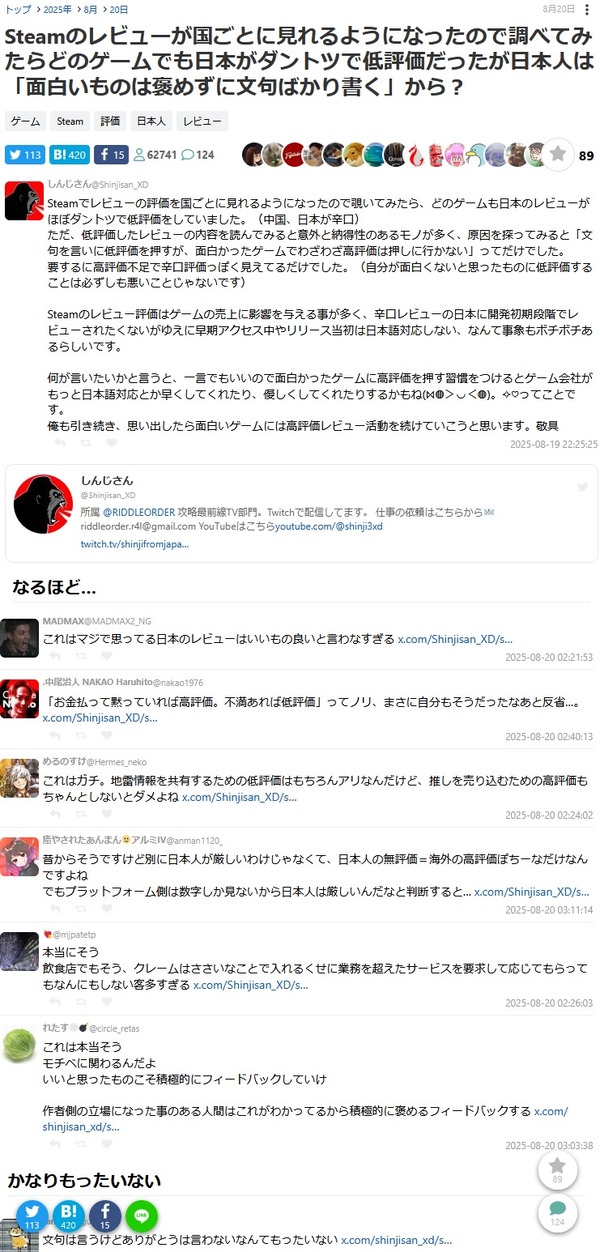Click the floating round Twitter icon 113

pyautogui.click(x=33, y=1217)
